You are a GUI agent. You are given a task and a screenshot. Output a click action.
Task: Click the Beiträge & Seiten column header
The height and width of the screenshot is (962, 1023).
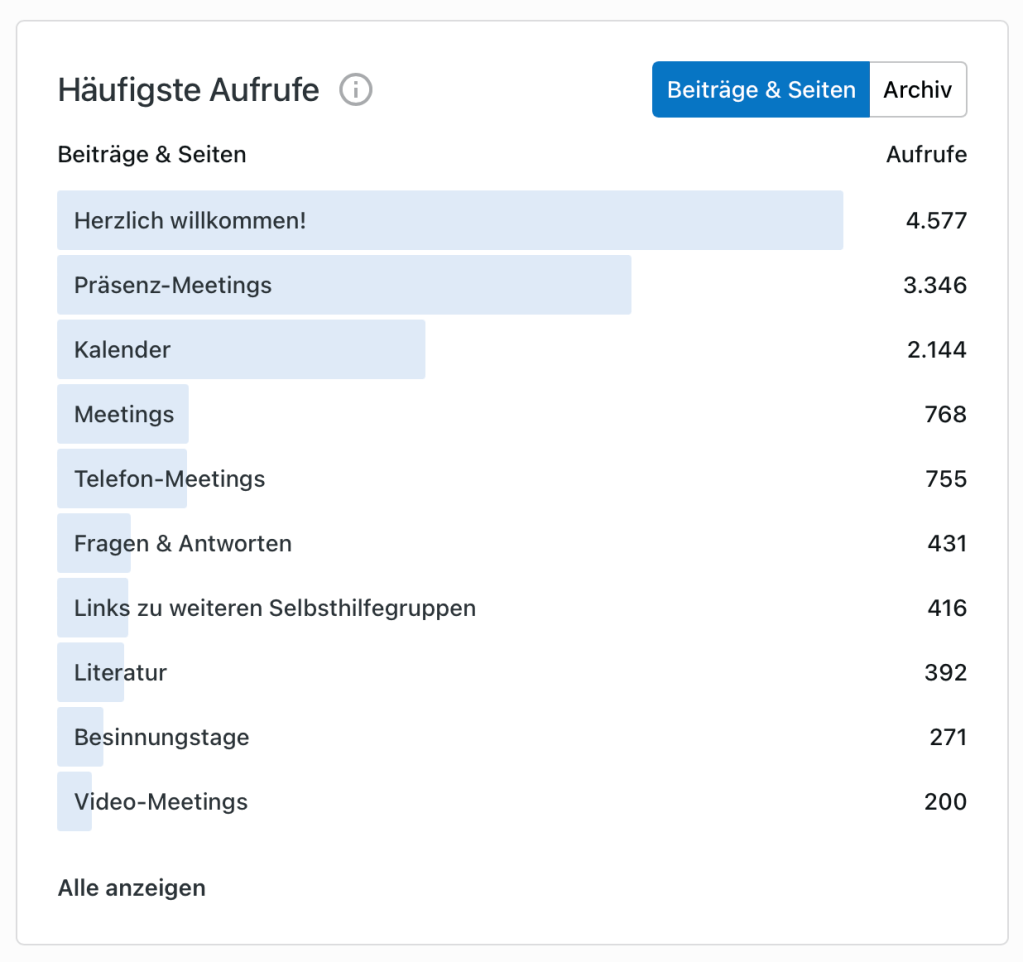[x=152, y=155]
